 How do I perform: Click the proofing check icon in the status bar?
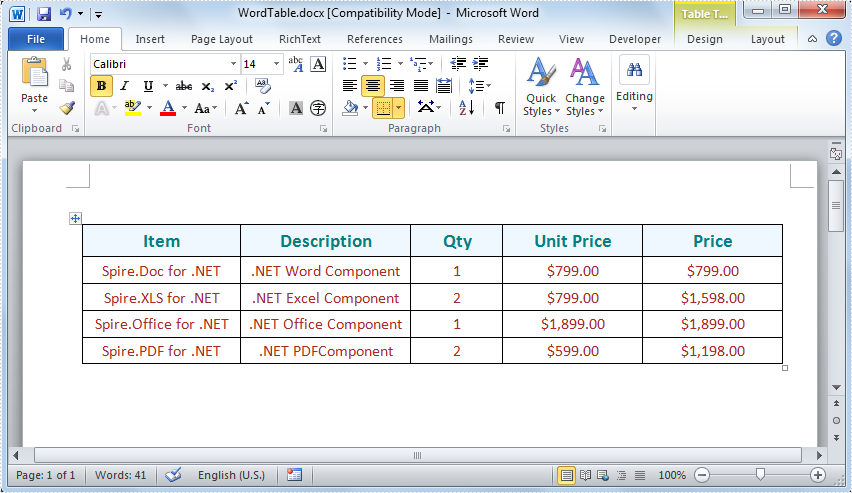coord(173,475)
